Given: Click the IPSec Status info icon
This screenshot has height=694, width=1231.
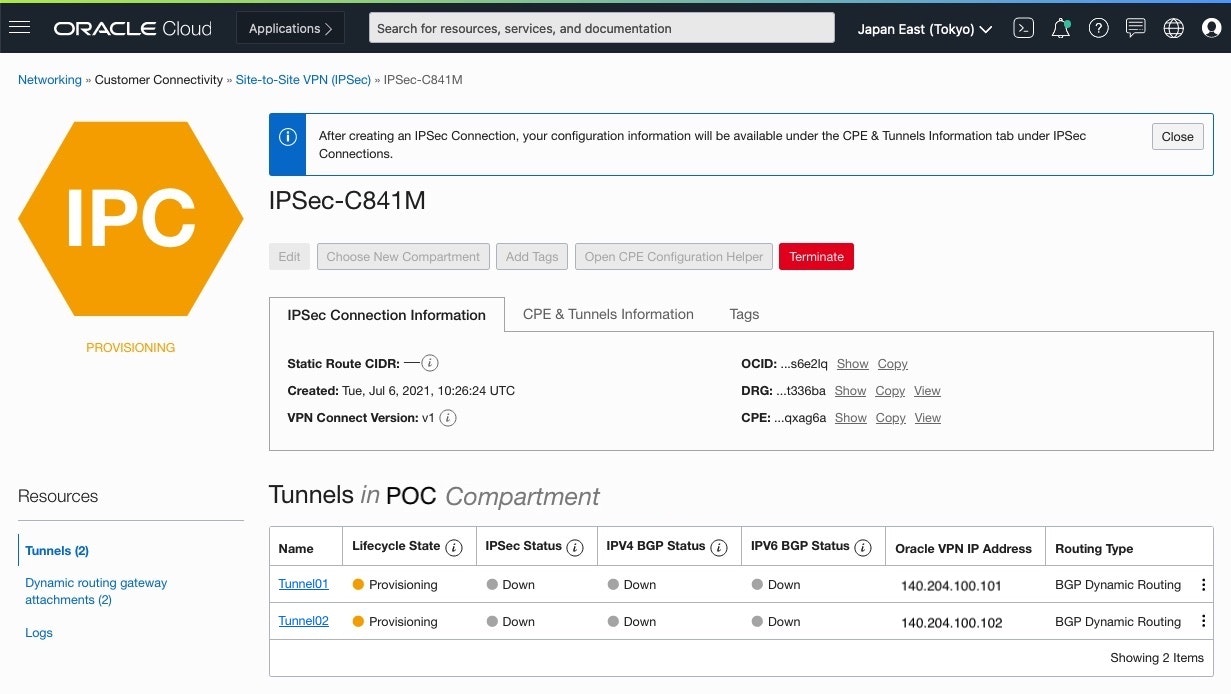Looking at the screenshot, I should click(575, 547).
